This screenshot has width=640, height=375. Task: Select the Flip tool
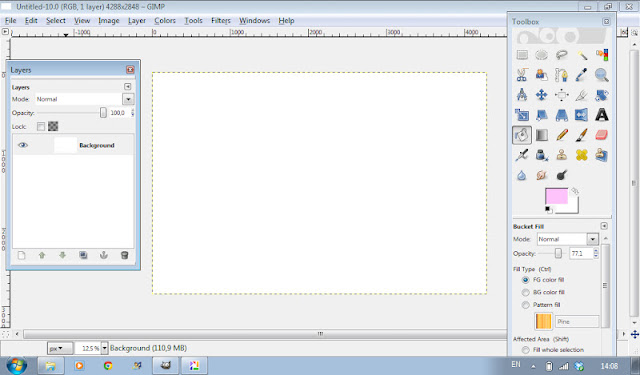(x=582, y=115)
